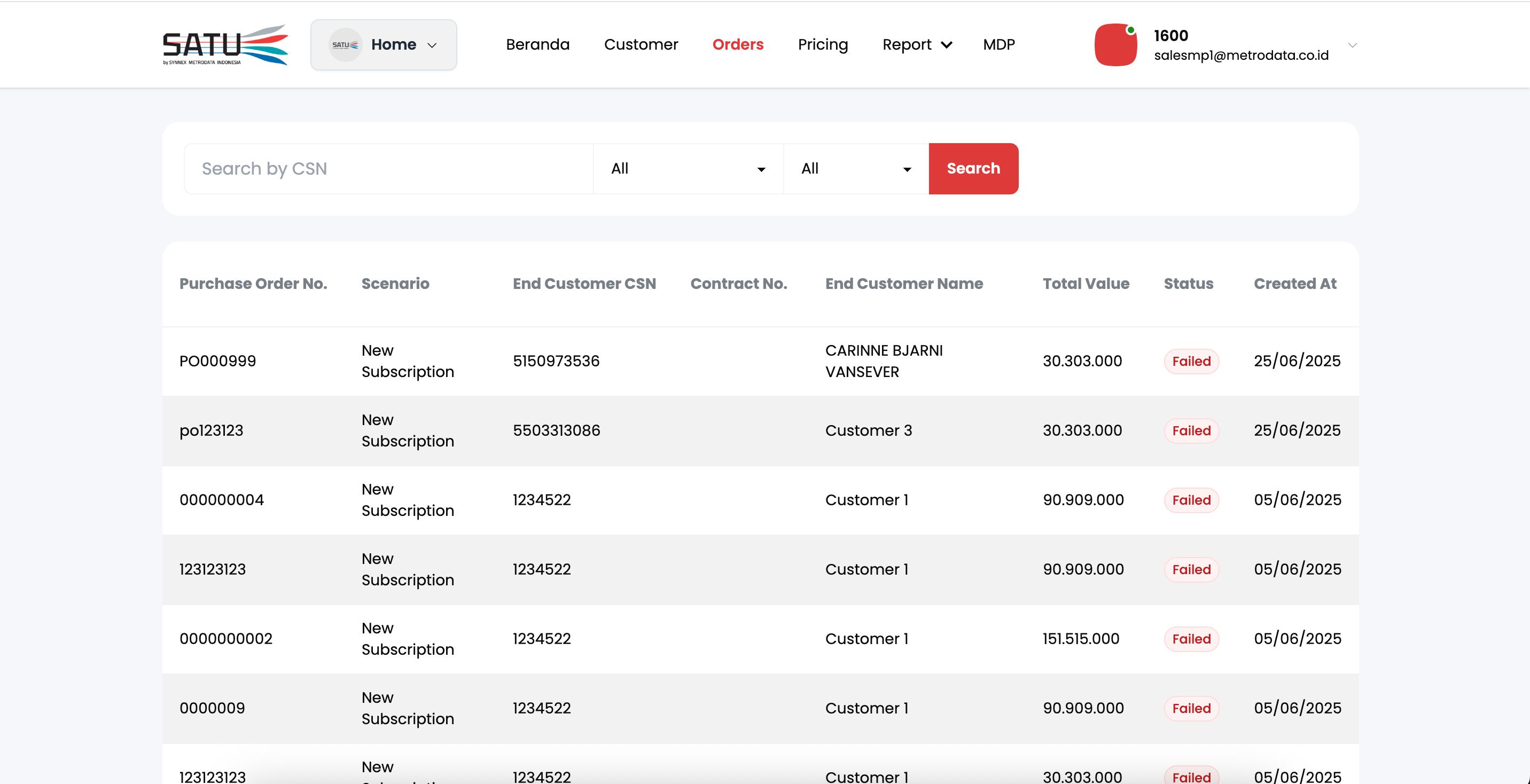Click the small SATU icon in Home selector
The height and width of the screenshot is (784, 1530).
(x=345, y=44)
